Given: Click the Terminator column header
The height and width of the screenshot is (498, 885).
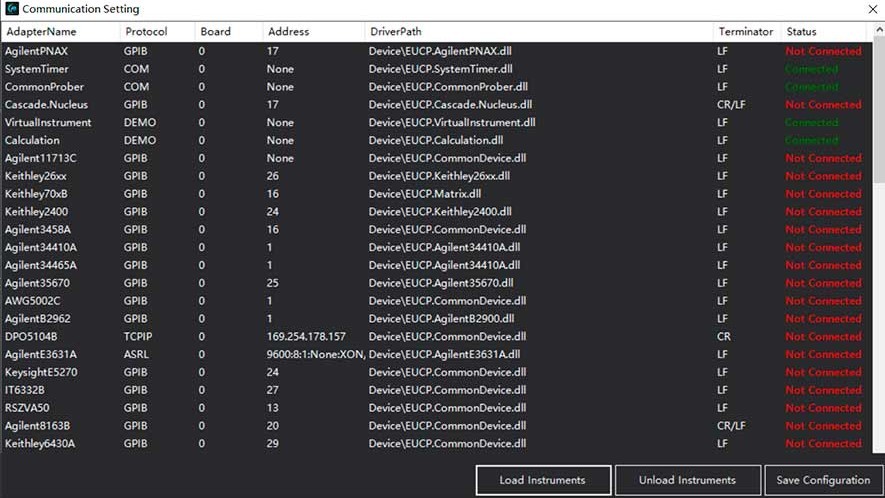Looking at the screenshot, I should (747, 32).
